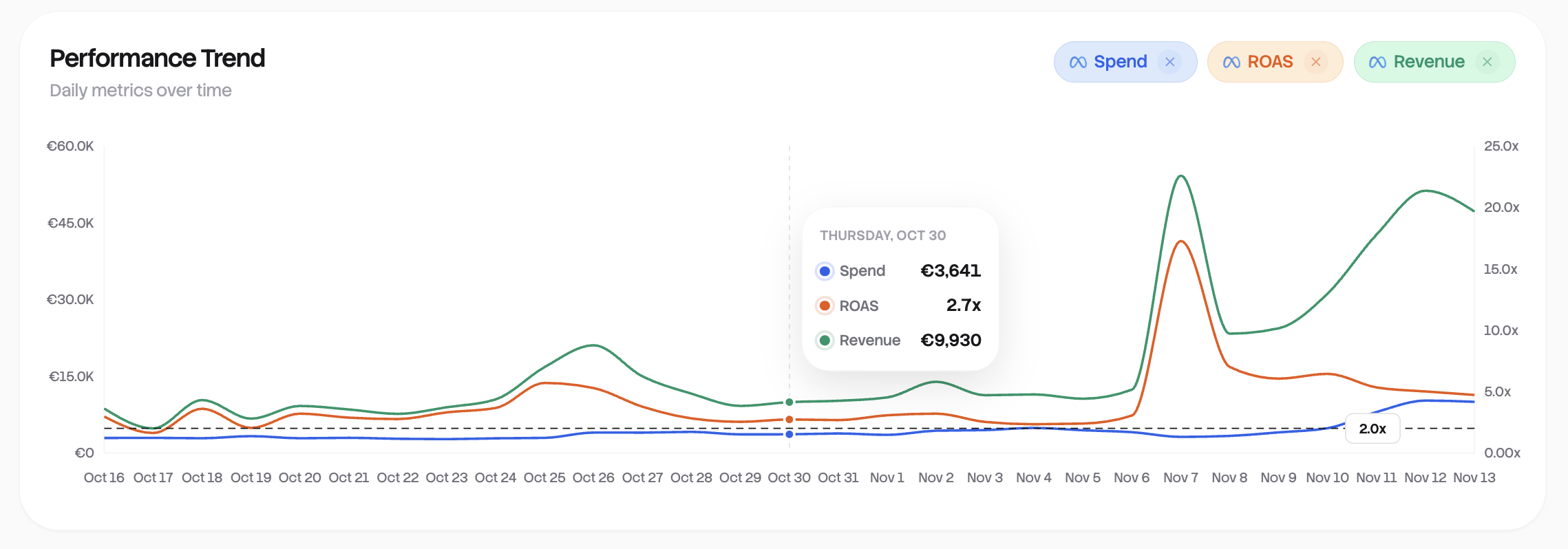Click the Meta logo in ROAS chip
This screenshot has width=1568, height=549.
pos(1231,63)
